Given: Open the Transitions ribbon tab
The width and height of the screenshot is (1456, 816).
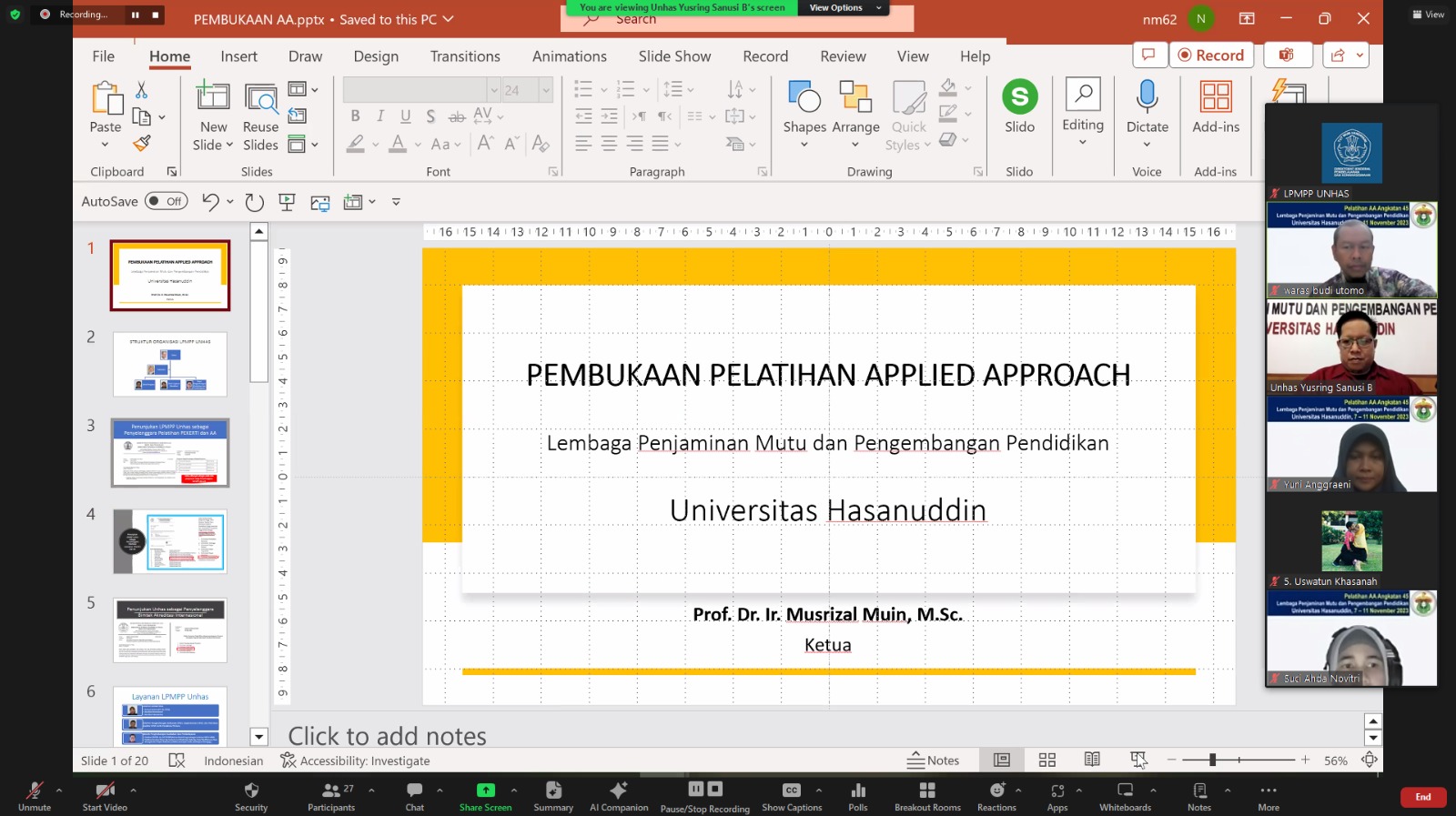Looking at the screenshot, I should (465, 56).
